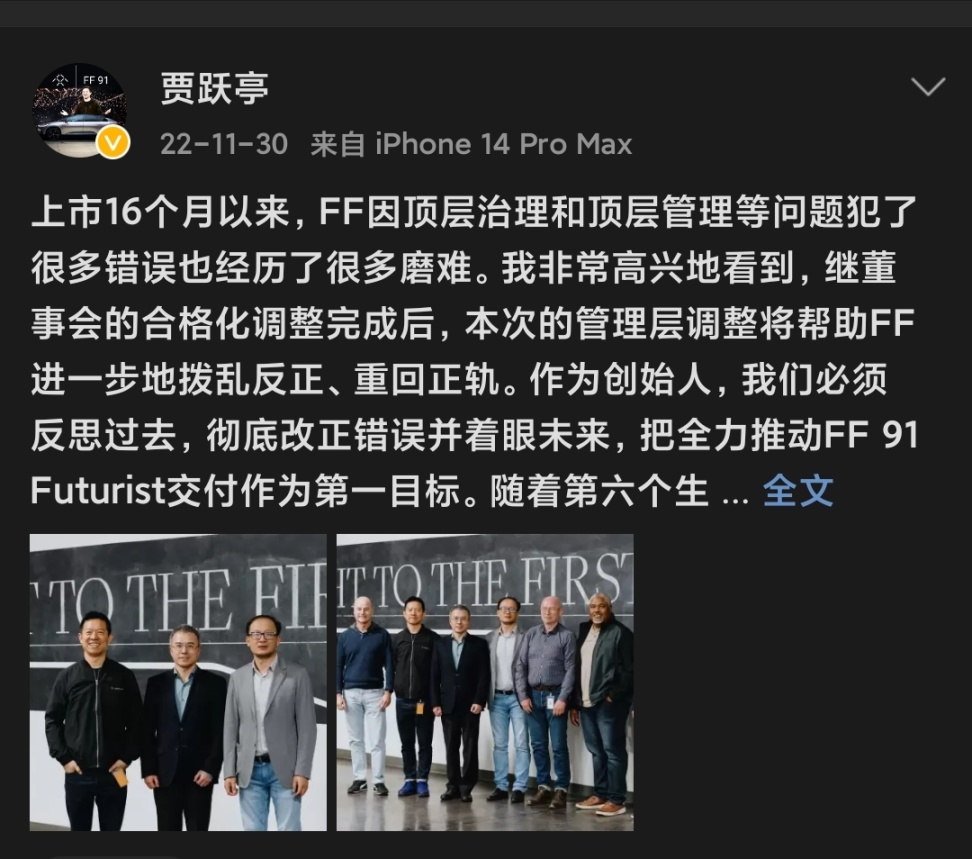This screenshot has width=972, height=859.
Task: Open the first photo of three men
Action: pyautogui.click(x=178, y=682)
